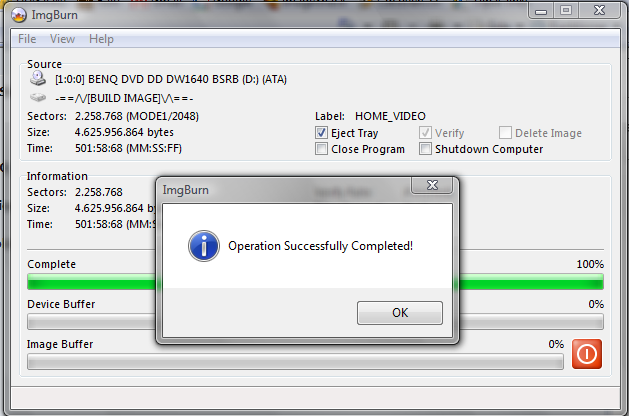Click the ImgBurn app icon in title bar

coord(19,15)
